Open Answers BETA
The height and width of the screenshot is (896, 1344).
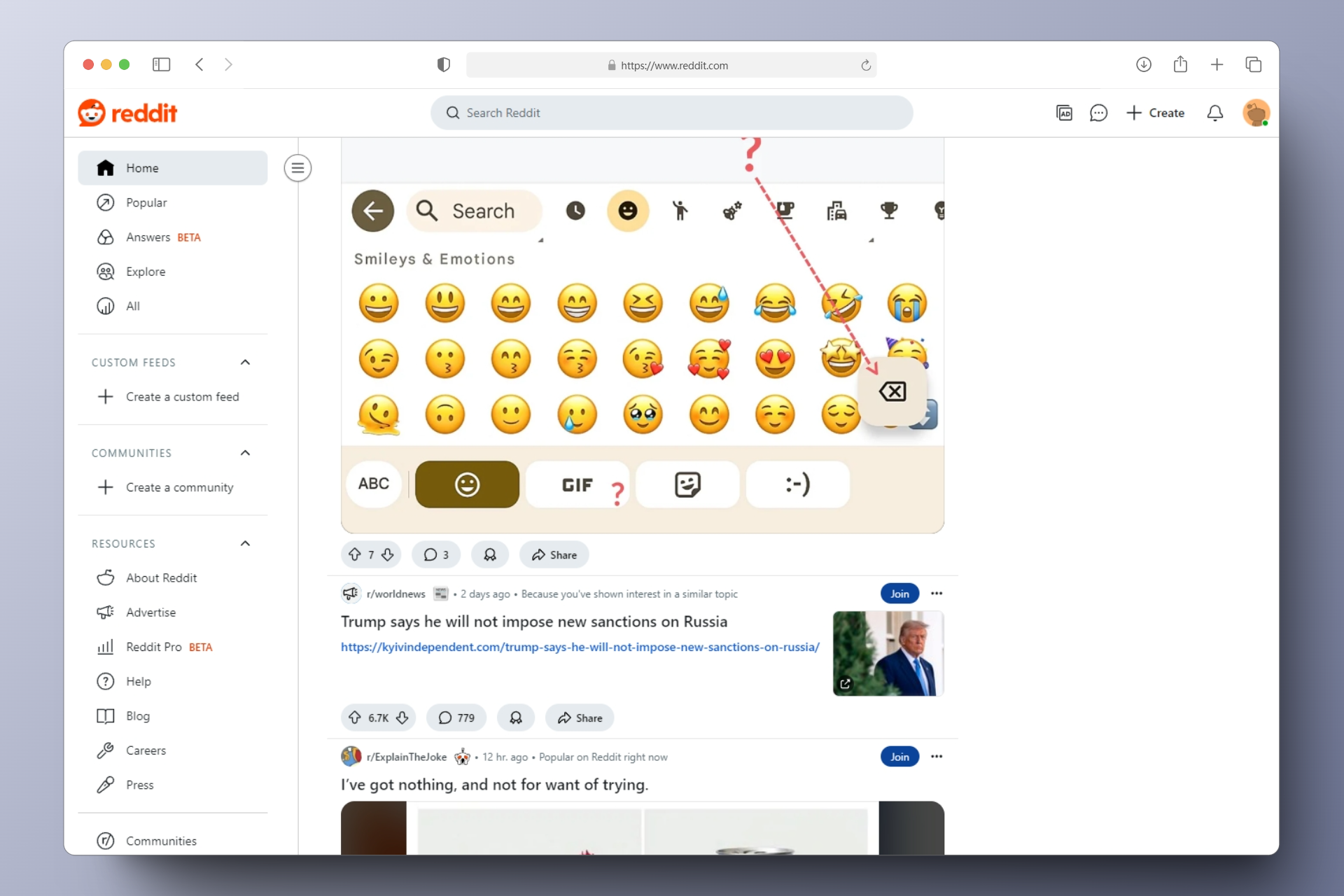173,237
